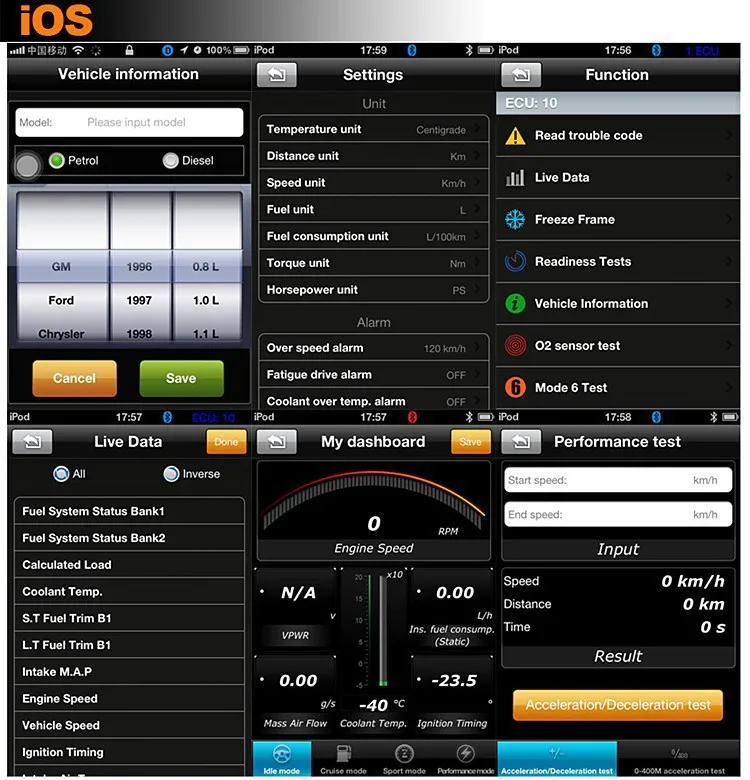Tap the Read trouble code warning icon

tap(515, 136)
